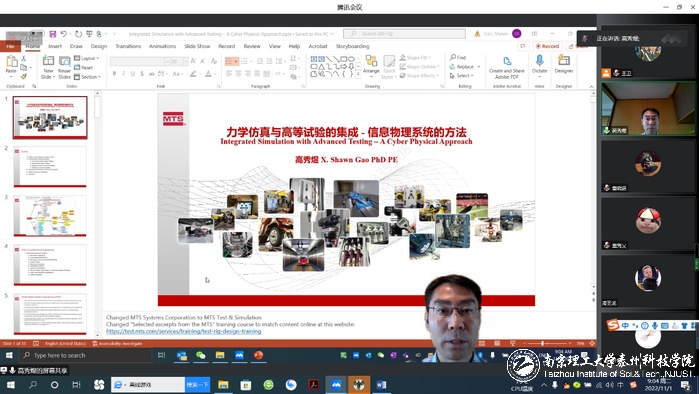Start presentation from beginning icon

pyautogui.click(x=89, y=34)
